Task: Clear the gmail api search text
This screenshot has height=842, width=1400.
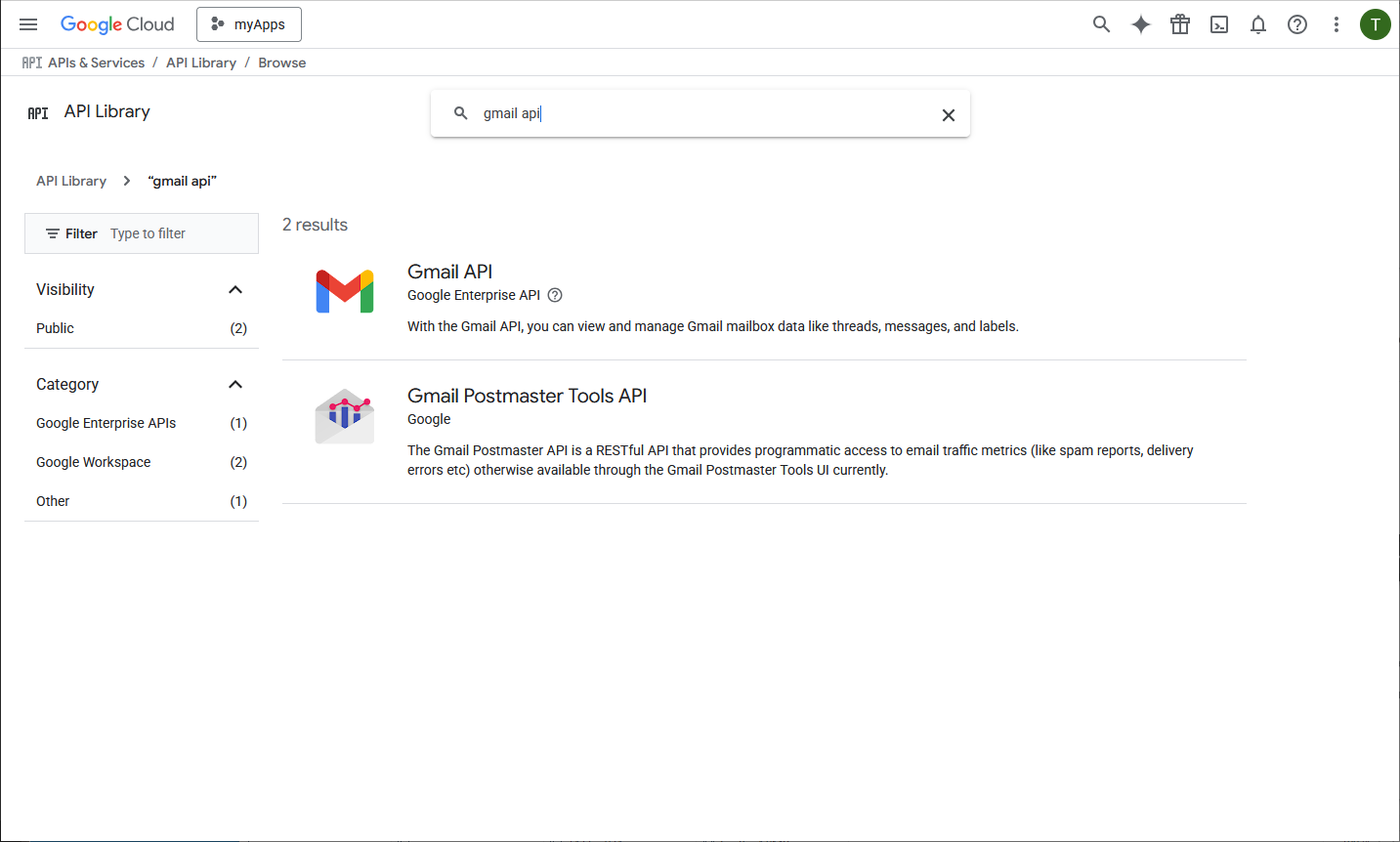Action: tap(948, 115)
